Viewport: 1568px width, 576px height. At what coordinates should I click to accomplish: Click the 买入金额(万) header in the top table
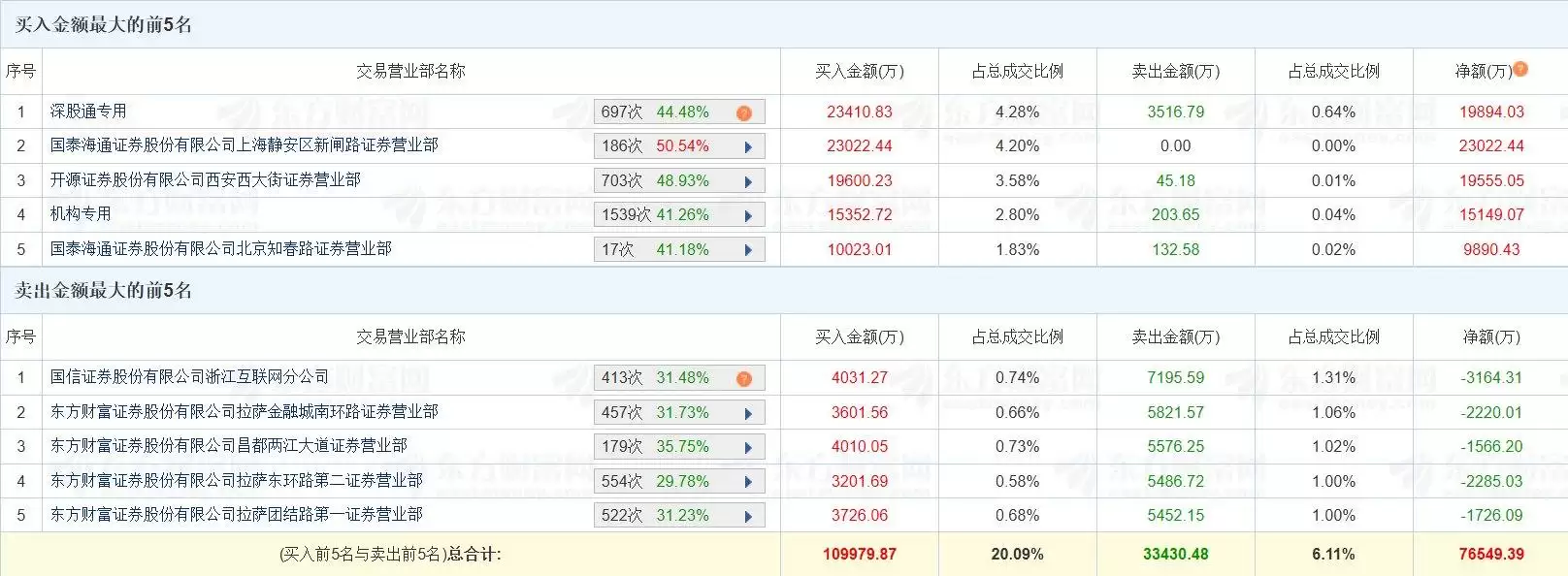[859, 72]
